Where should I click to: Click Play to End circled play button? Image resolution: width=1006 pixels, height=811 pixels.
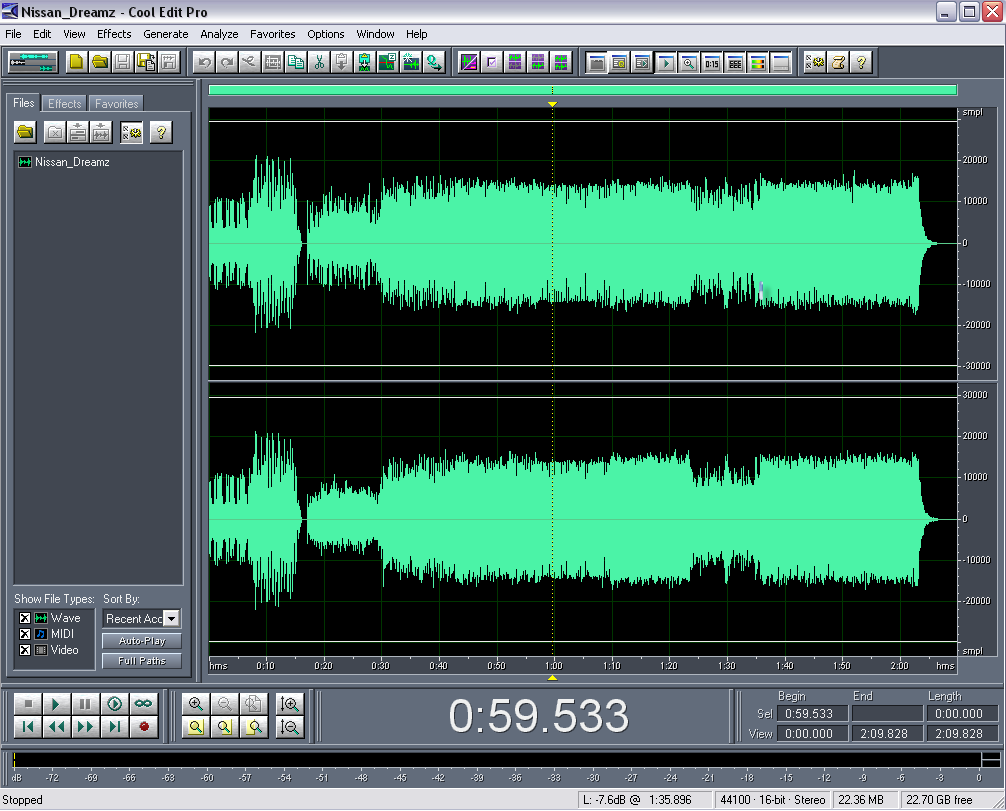(x=114, y=704)
